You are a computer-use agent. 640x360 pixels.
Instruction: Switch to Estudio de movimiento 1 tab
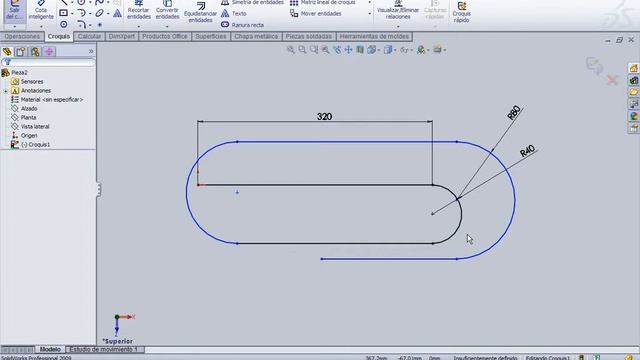[104, 349]
